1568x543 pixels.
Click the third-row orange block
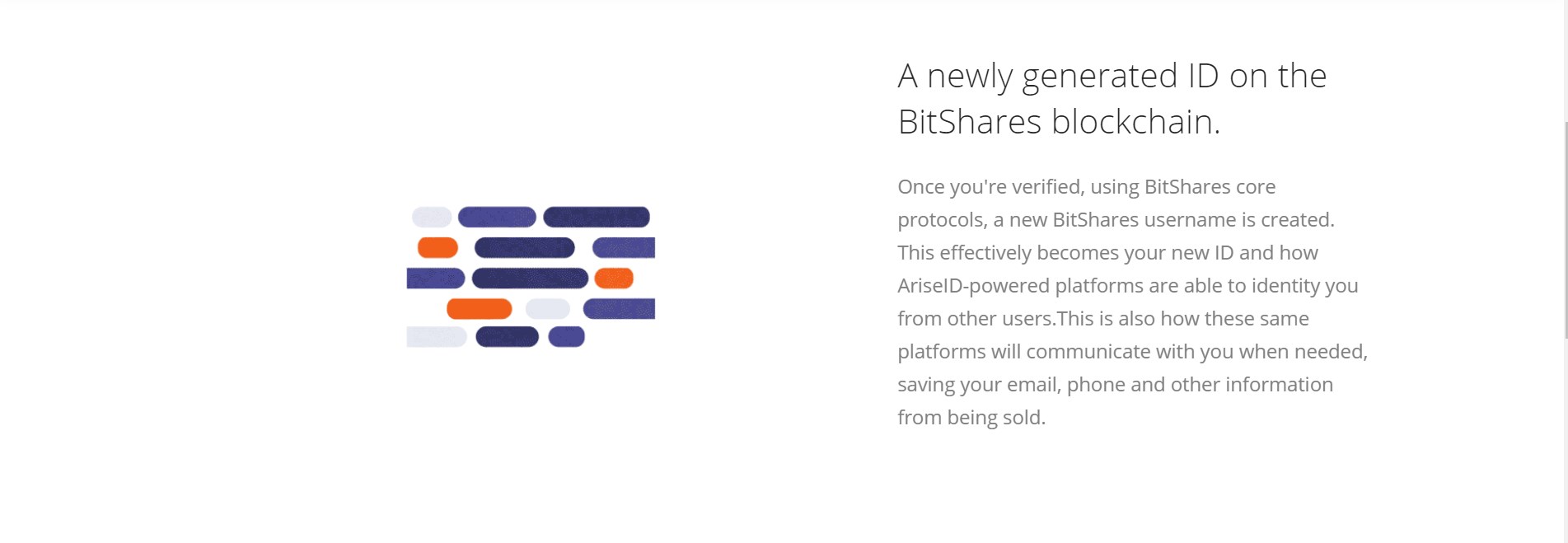614,279
